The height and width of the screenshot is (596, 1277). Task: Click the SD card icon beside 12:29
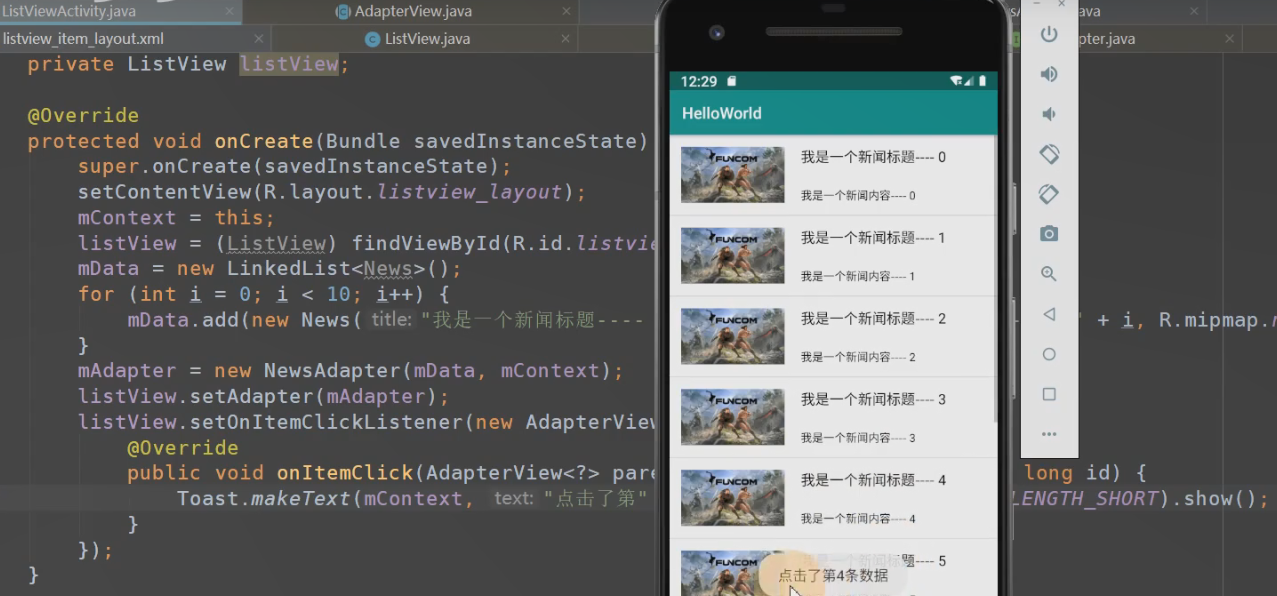(732, 81)
